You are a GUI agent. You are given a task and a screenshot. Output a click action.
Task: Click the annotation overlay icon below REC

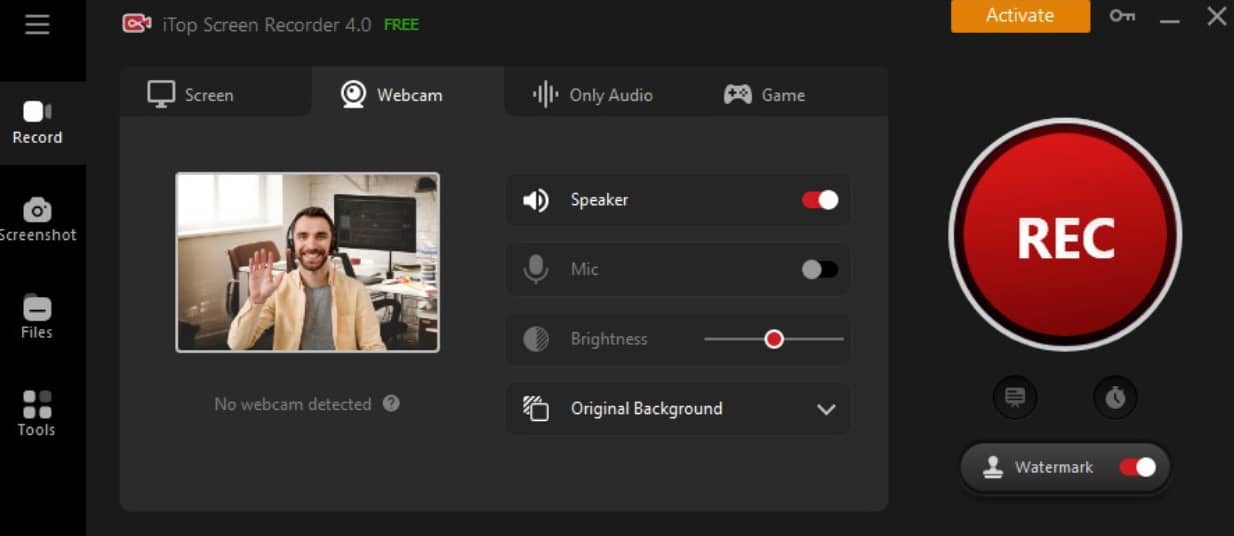[x=1015, y=398]
